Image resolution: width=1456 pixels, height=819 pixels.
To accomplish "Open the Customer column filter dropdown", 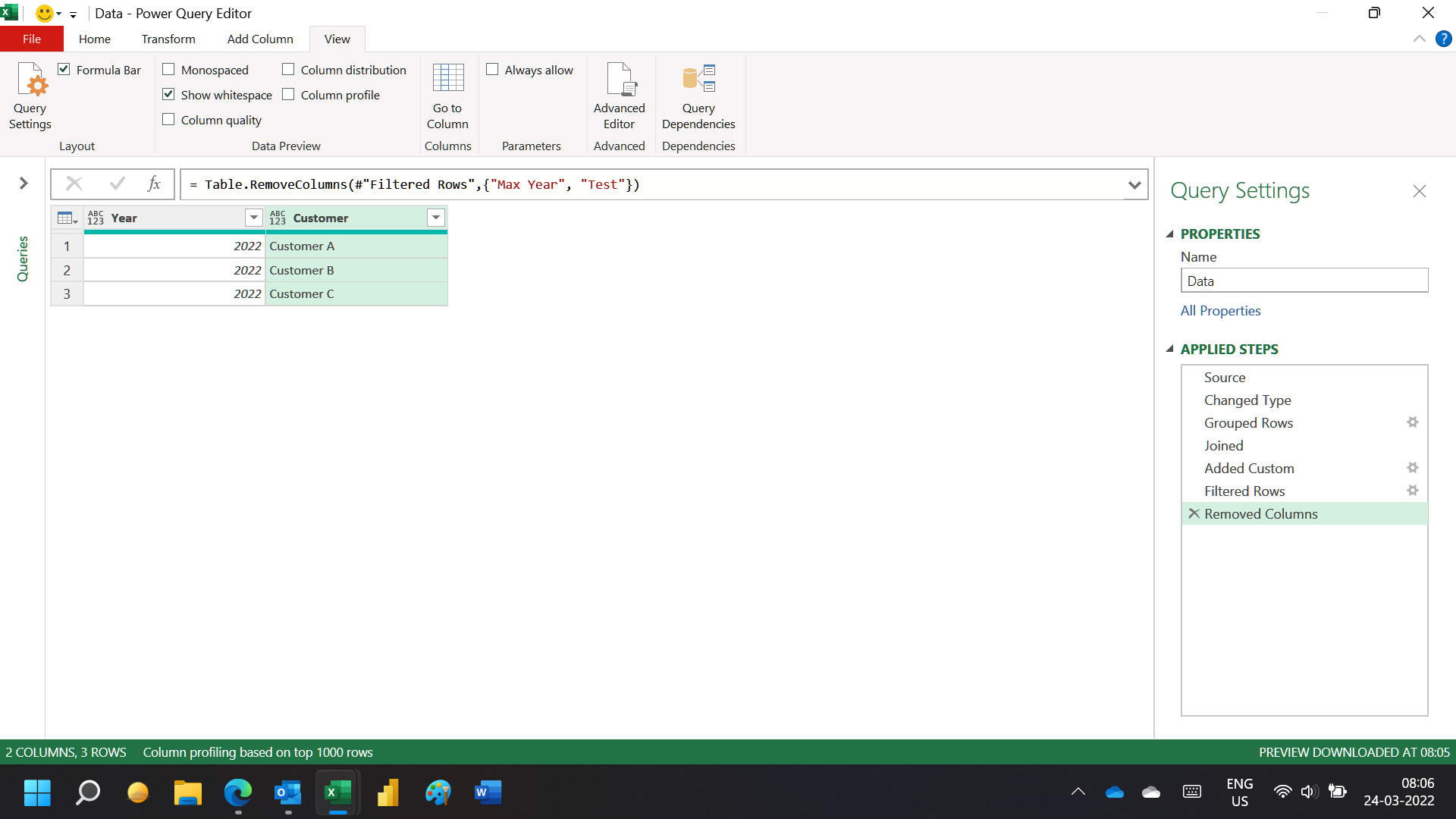I will 435,218.
